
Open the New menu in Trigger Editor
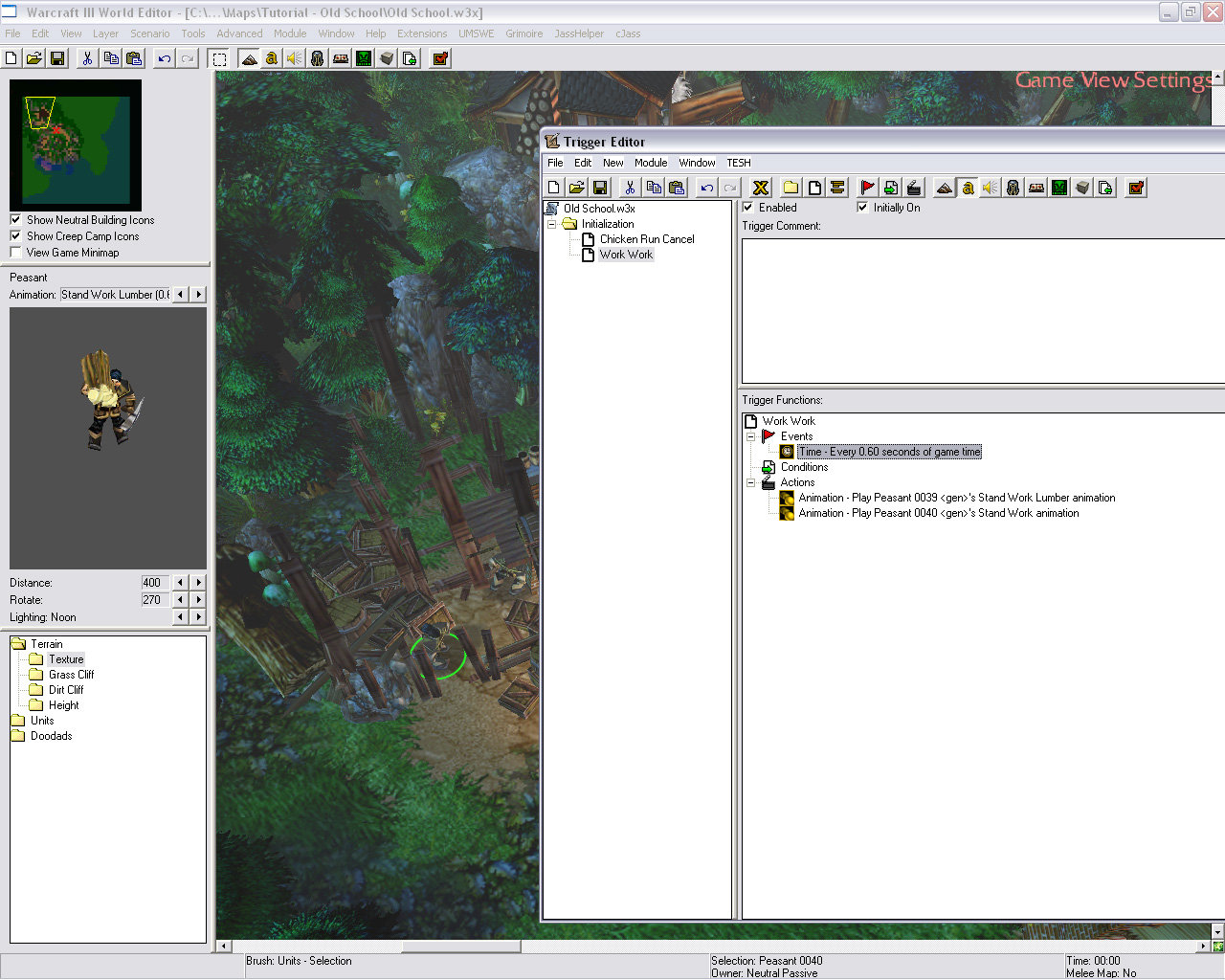[613, 163]
